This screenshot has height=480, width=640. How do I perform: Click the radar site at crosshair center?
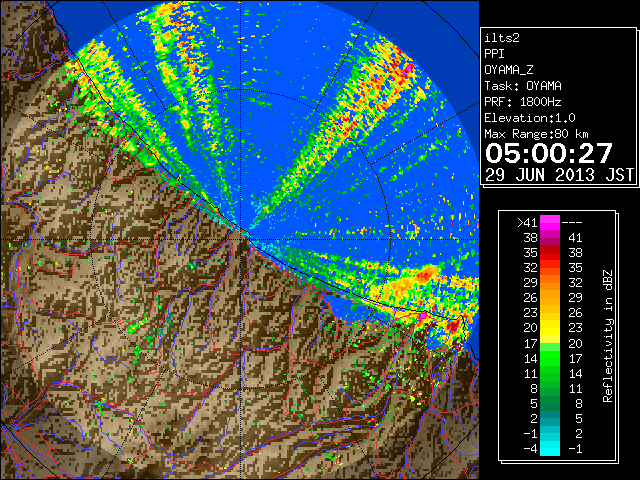coord(240,240)
